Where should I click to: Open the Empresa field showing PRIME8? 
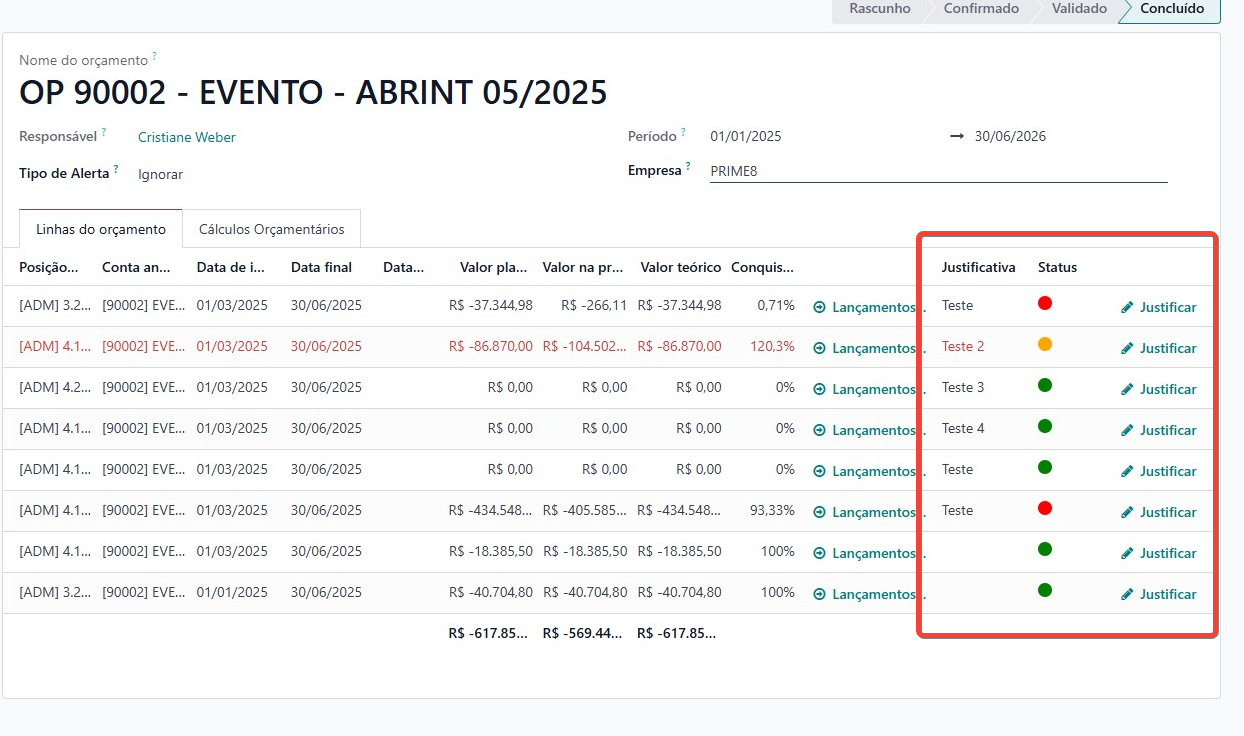[x=938, y=171]
